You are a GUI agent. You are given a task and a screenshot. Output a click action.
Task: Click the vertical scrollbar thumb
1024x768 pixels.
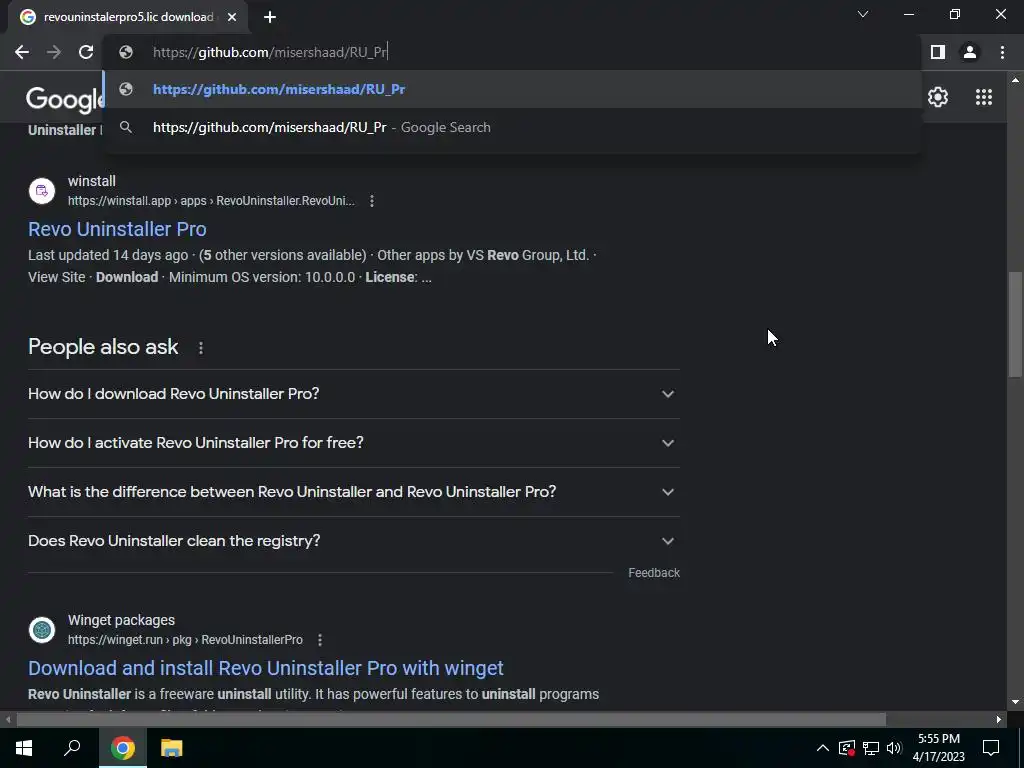pyautogui.click(x=1014, y=325)
